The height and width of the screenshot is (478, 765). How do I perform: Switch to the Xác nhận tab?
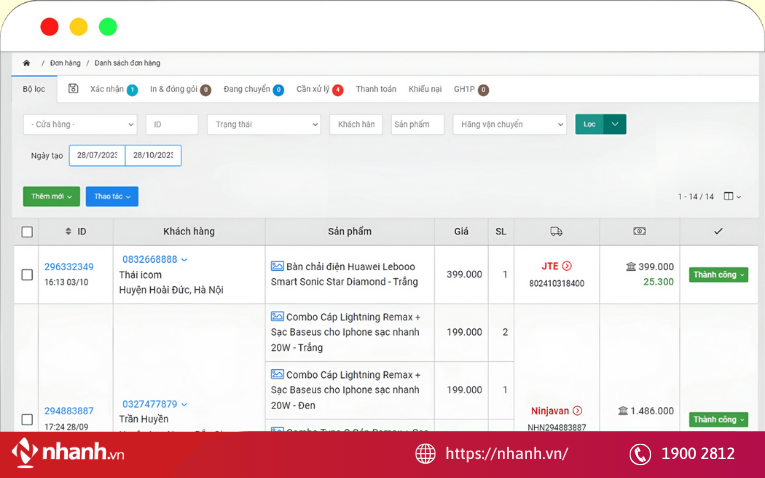(114, 89)
